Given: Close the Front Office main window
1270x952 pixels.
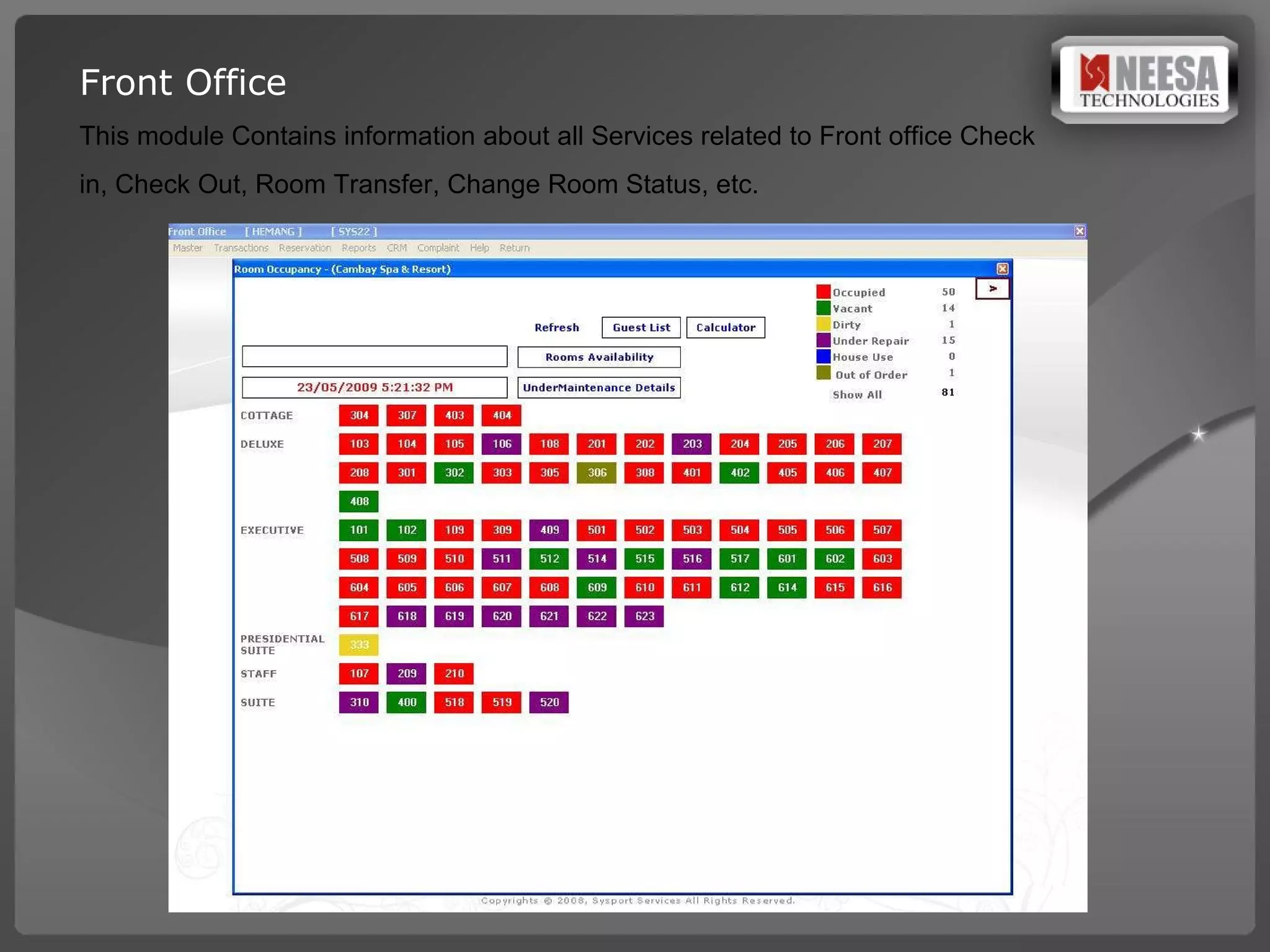Looking at the screenshot, I should [1080, 231].
